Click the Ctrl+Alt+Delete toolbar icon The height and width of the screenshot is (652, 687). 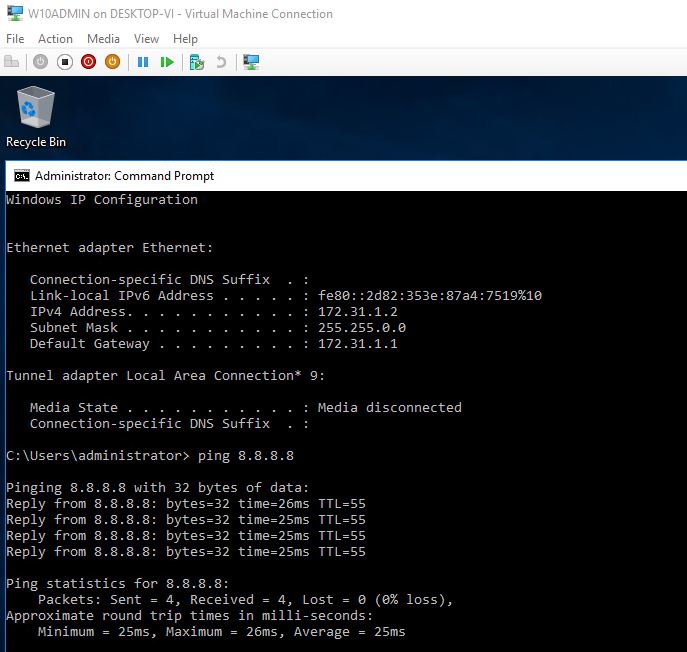tap(12, 62)
